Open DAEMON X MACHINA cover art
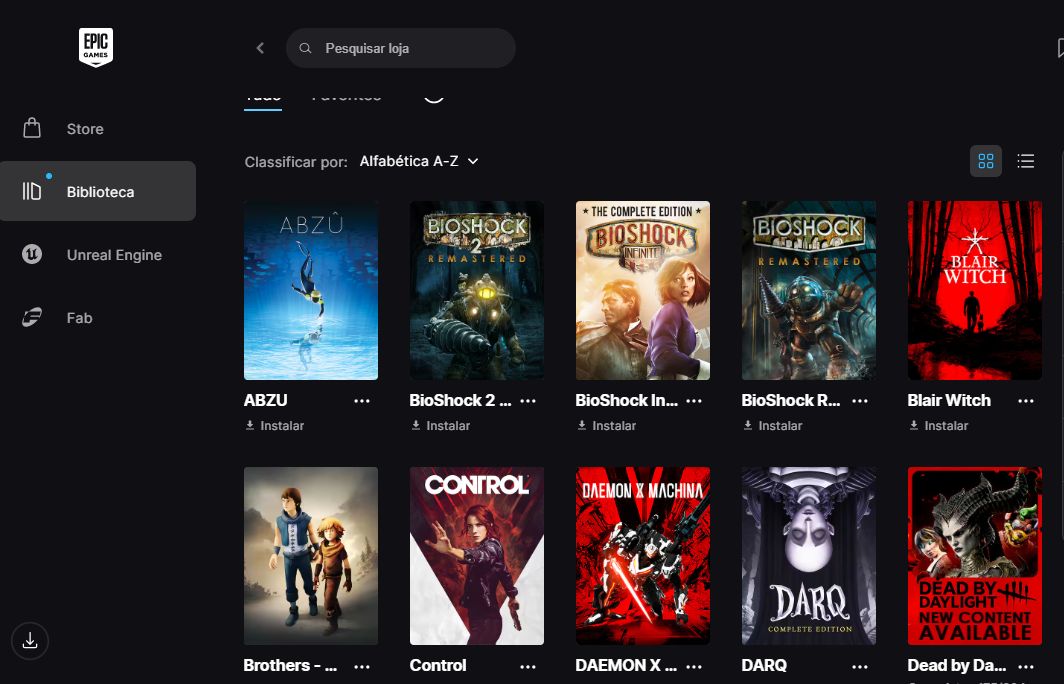This screenshot has height=684, width=1064. click(x=643, y=556)
